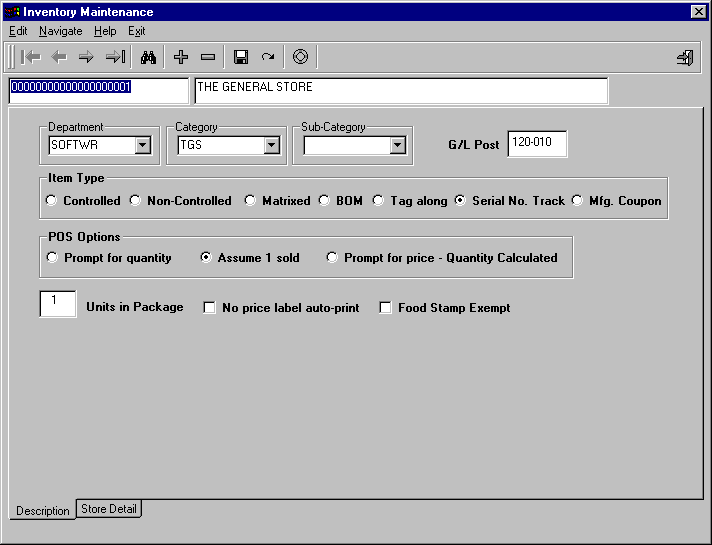Go to previous record left arrow

coord(59,57)
